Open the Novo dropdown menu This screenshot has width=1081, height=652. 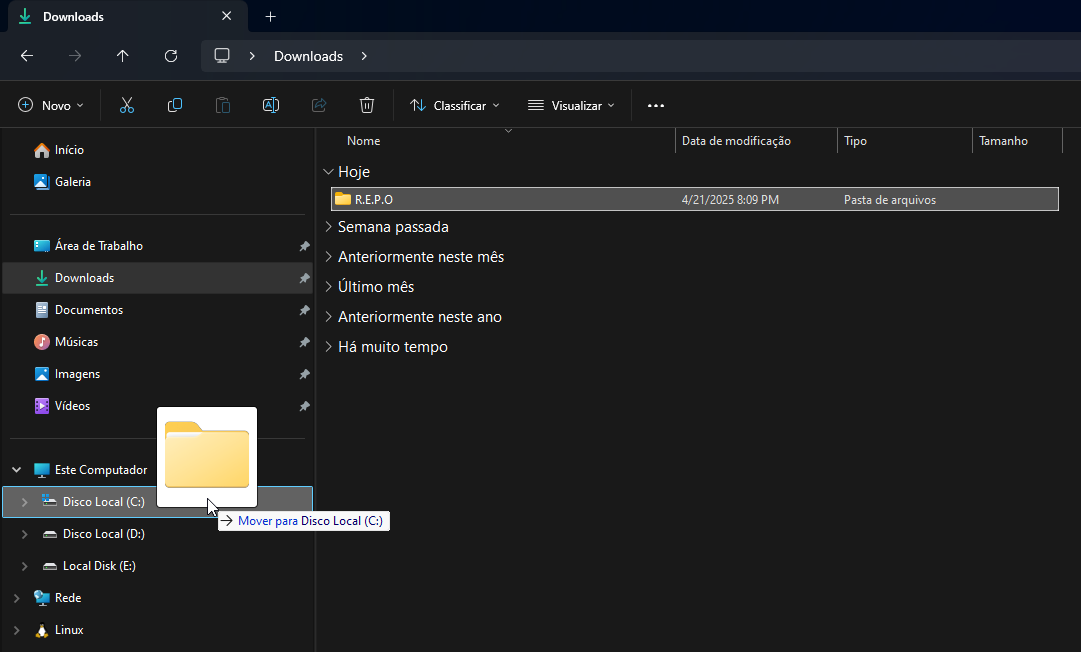pos(51,105)
